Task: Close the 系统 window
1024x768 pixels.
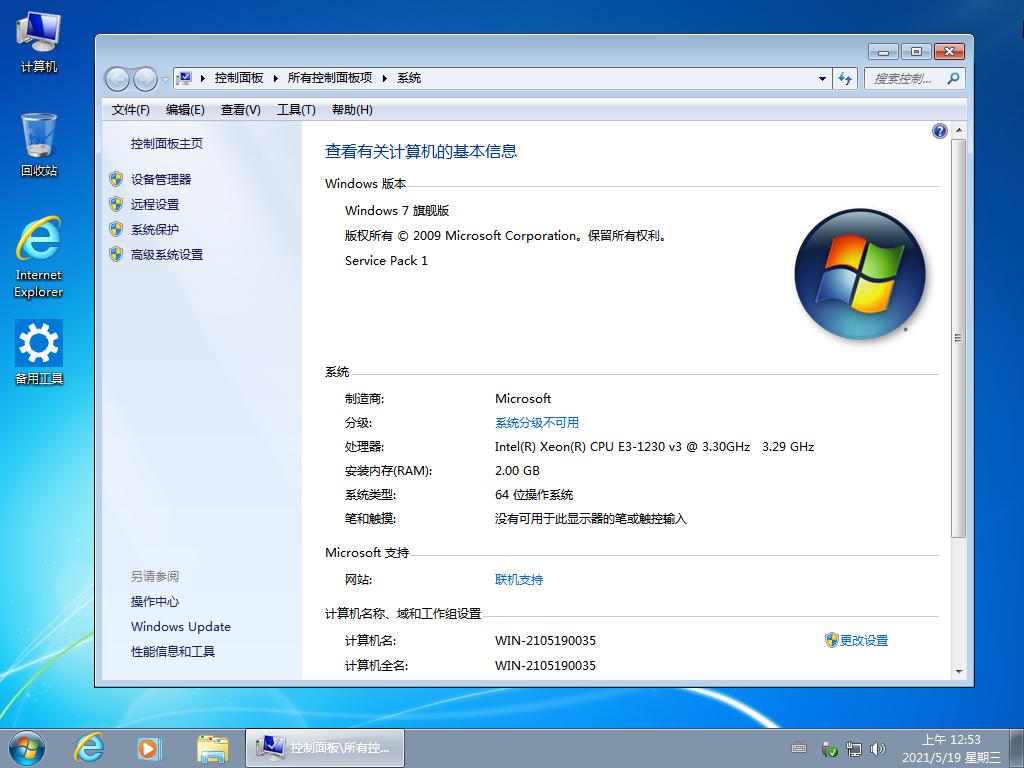Action: coord(949,52)
